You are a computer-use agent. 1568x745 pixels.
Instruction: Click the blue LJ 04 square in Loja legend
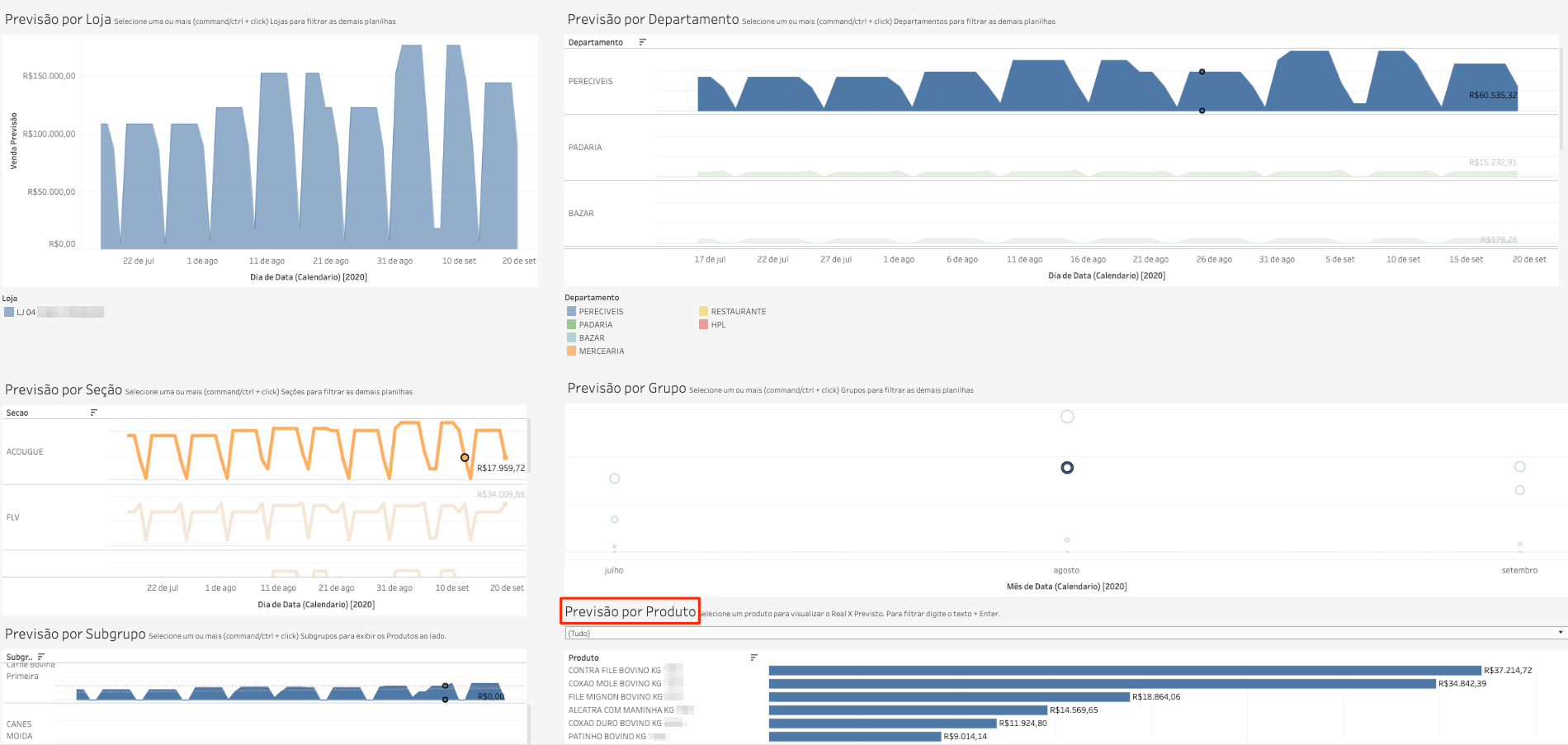10,312
